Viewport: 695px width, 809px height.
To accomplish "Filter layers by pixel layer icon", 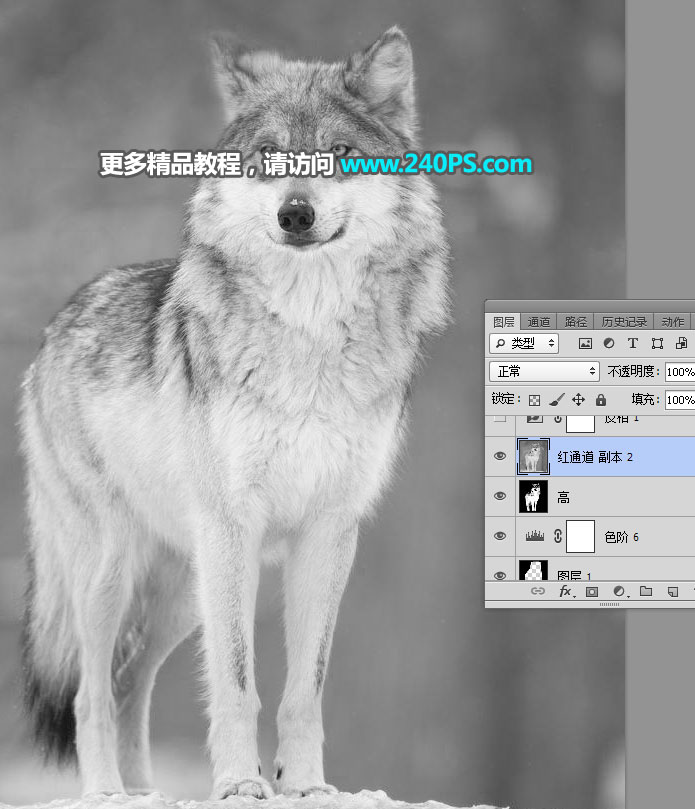I will 586,344.
